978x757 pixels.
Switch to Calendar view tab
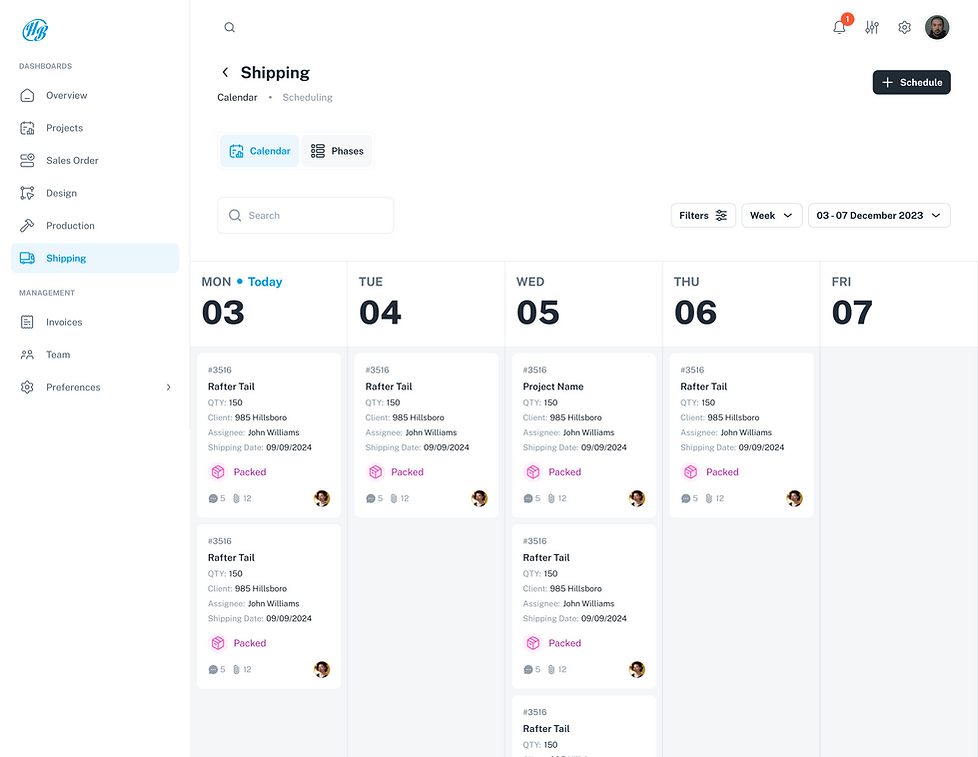pyautogui.click(x=259, y=151)
